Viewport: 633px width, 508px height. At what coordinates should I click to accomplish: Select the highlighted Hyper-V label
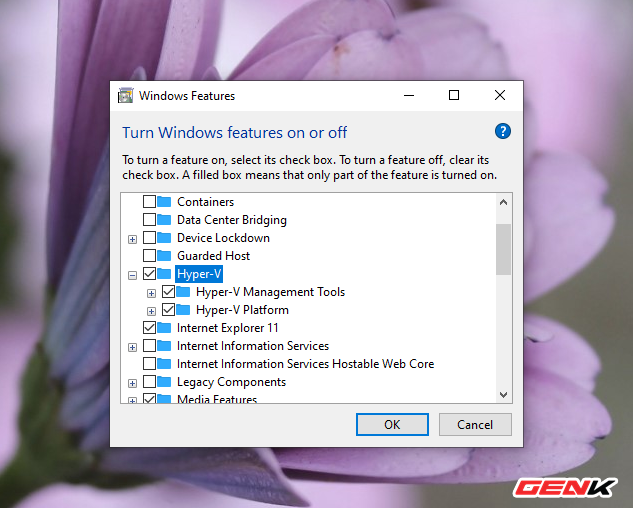(199, 274)
